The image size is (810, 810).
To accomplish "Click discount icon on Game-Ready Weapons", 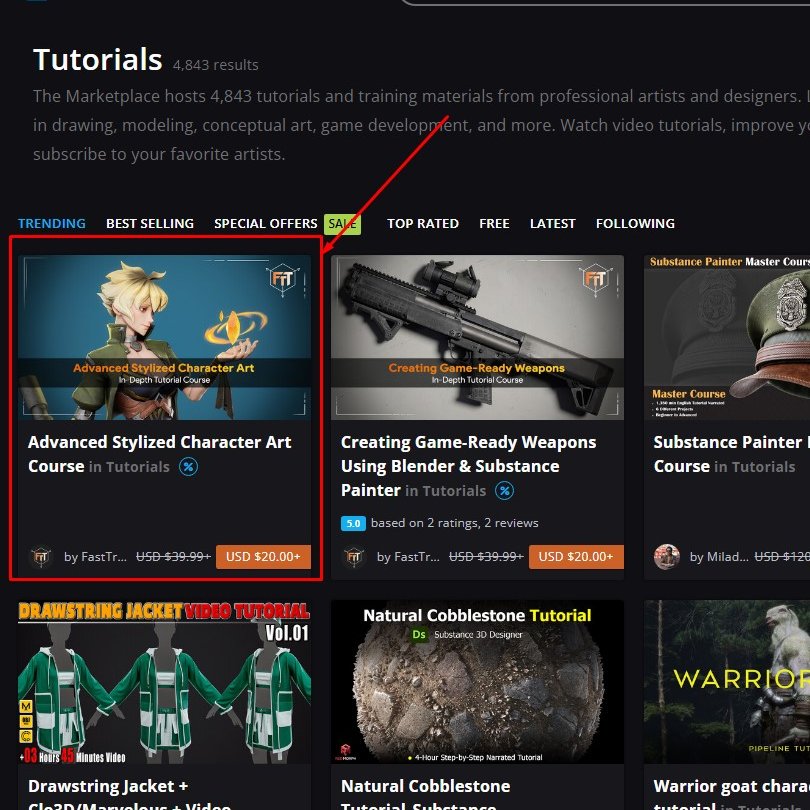I will point(504,491).
